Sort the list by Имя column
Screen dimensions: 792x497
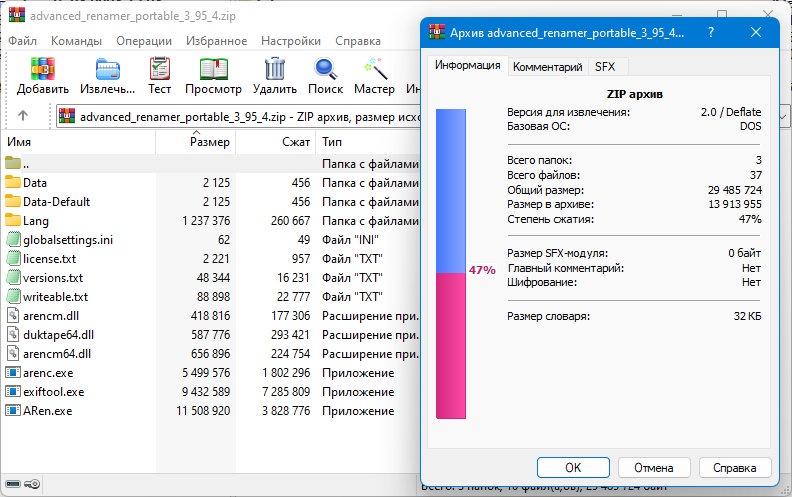click(78, 142)
